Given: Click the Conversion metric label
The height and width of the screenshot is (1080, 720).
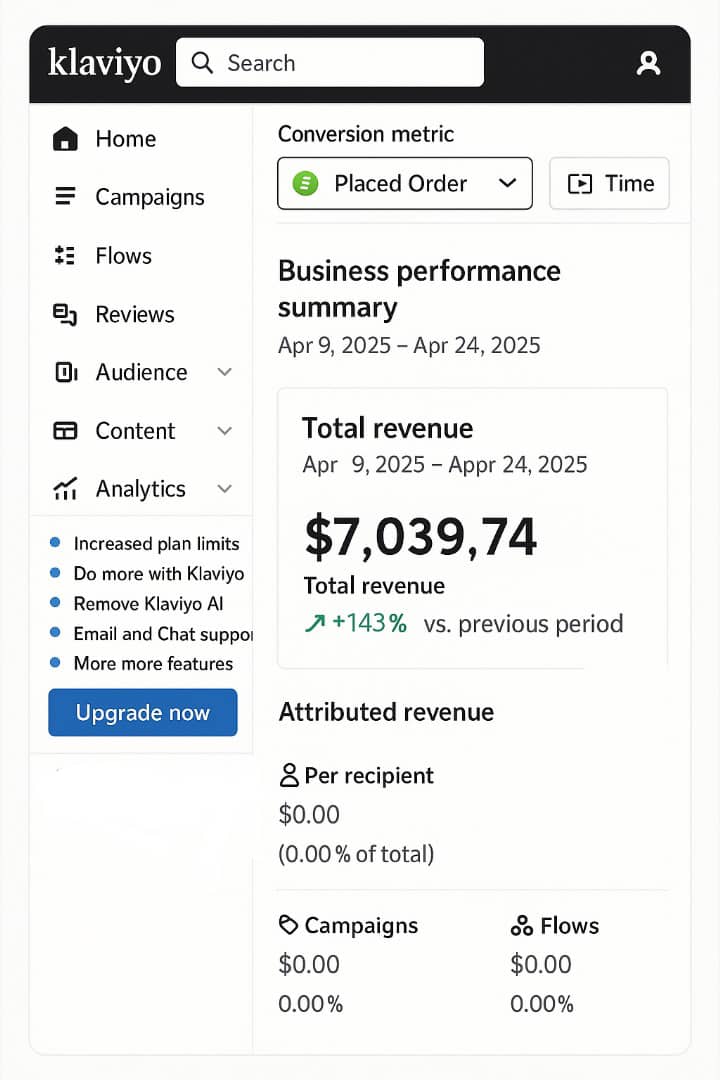Looking at the screenshot, I should 366,134.
